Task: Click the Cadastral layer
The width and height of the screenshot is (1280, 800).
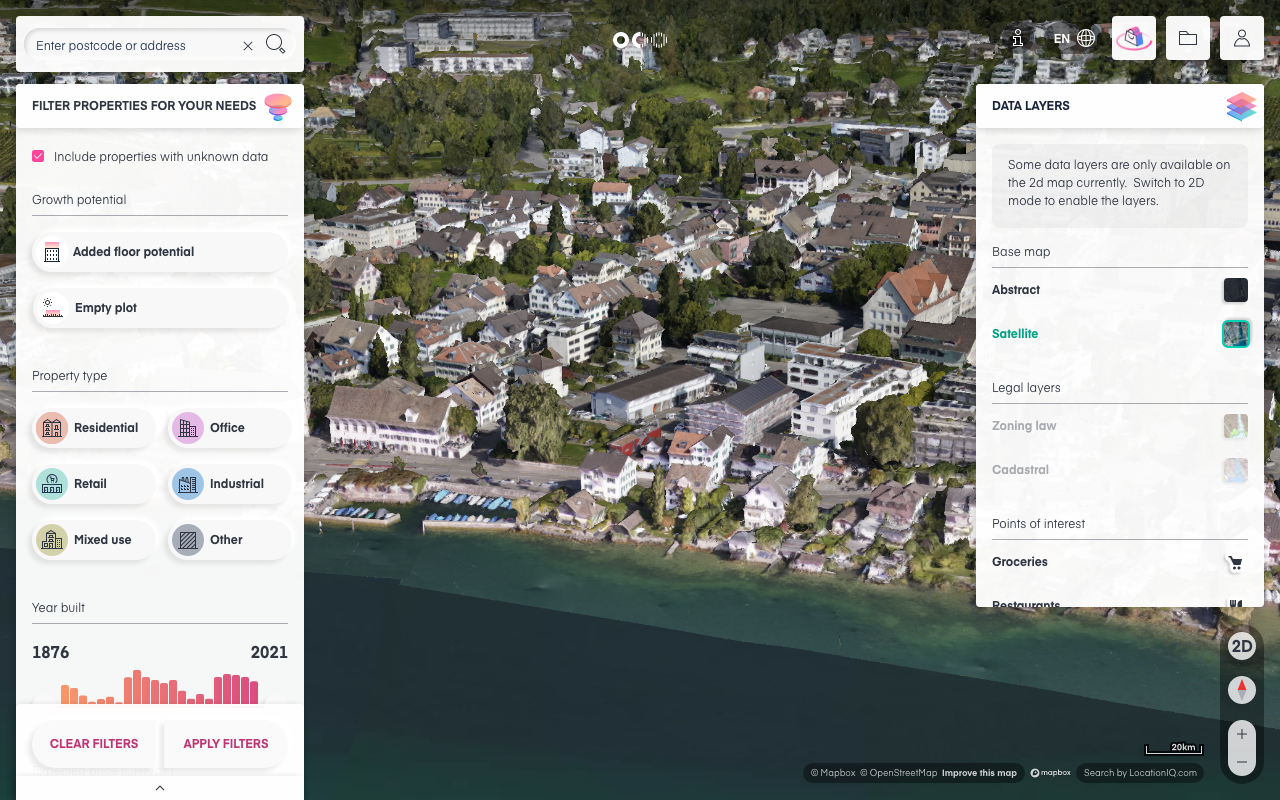Action: [x=1020, y=470]
